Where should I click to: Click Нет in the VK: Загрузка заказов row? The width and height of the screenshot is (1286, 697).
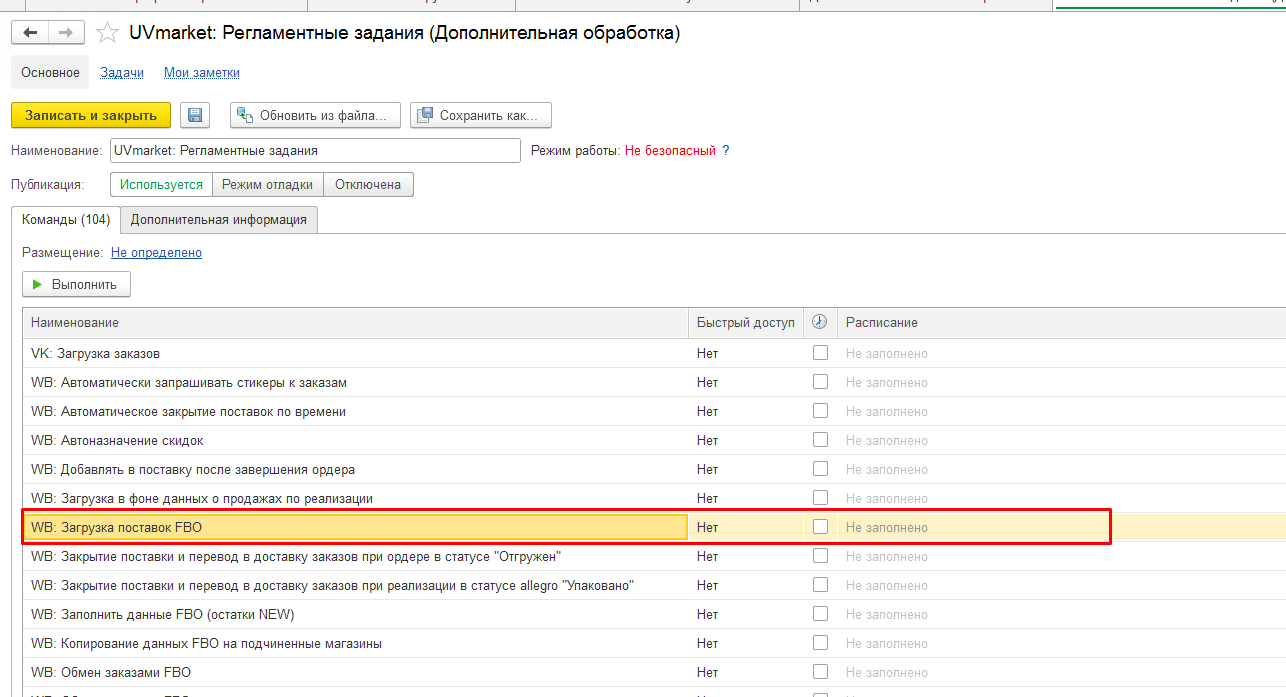(x=708, y=353)
